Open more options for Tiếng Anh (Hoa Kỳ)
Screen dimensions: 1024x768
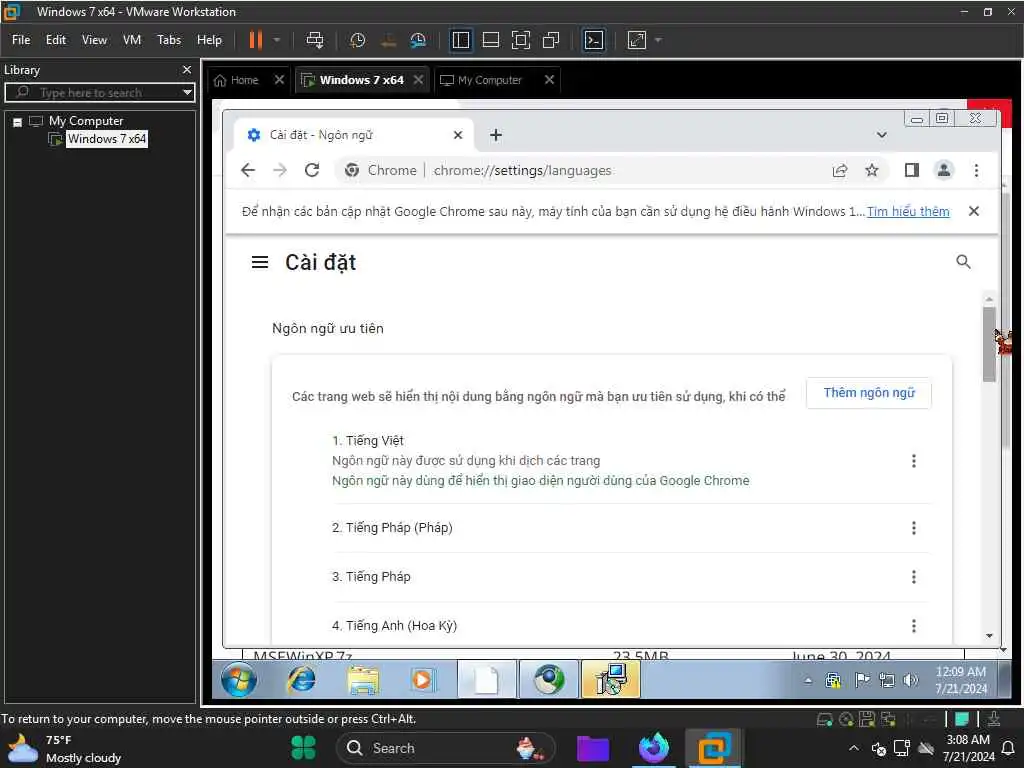coord(914,626)
